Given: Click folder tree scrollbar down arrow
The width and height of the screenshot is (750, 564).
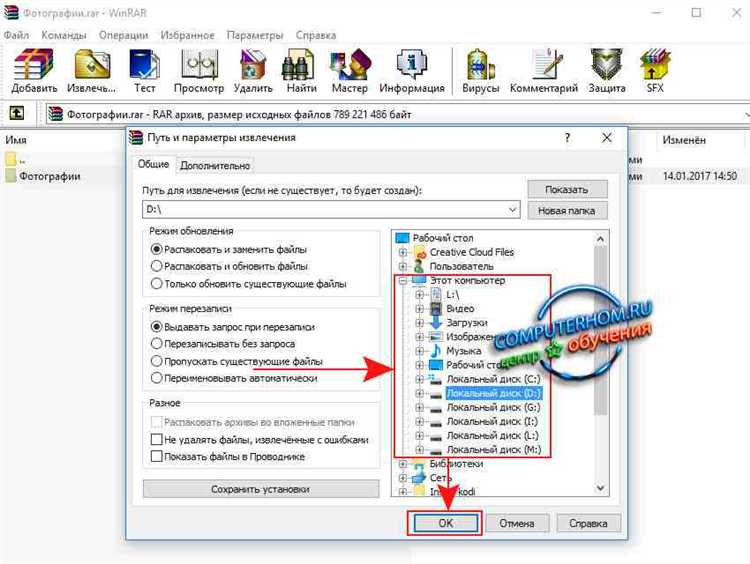Looking at the screenshot, I should click(x=600, y=488).
